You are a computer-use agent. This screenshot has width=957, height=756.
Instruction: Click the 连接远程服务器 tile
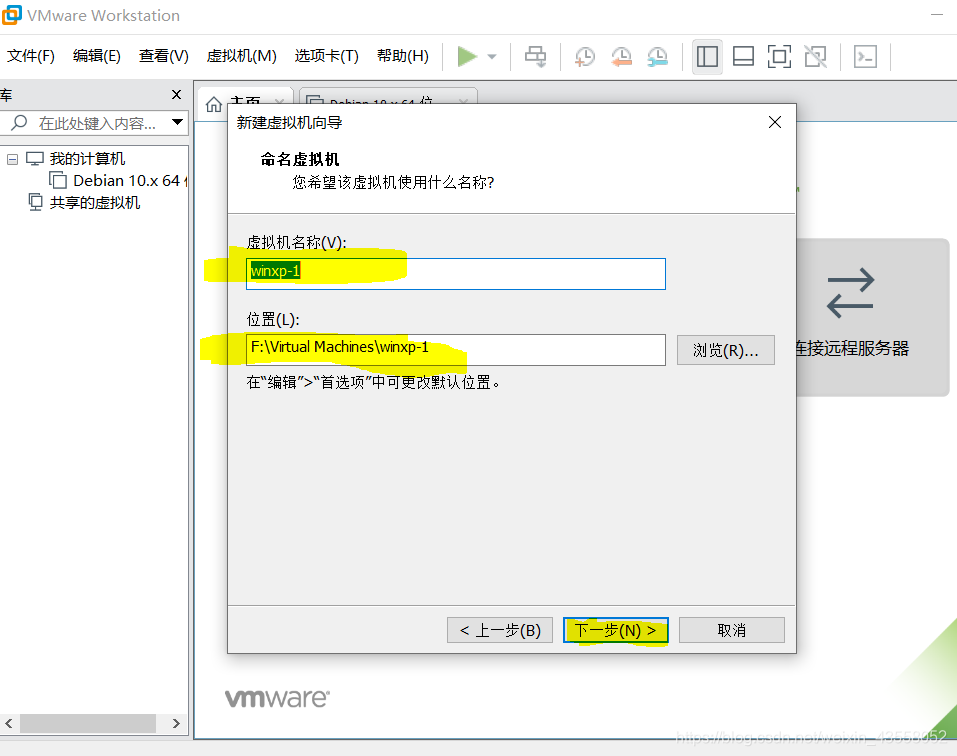[873, 317]
